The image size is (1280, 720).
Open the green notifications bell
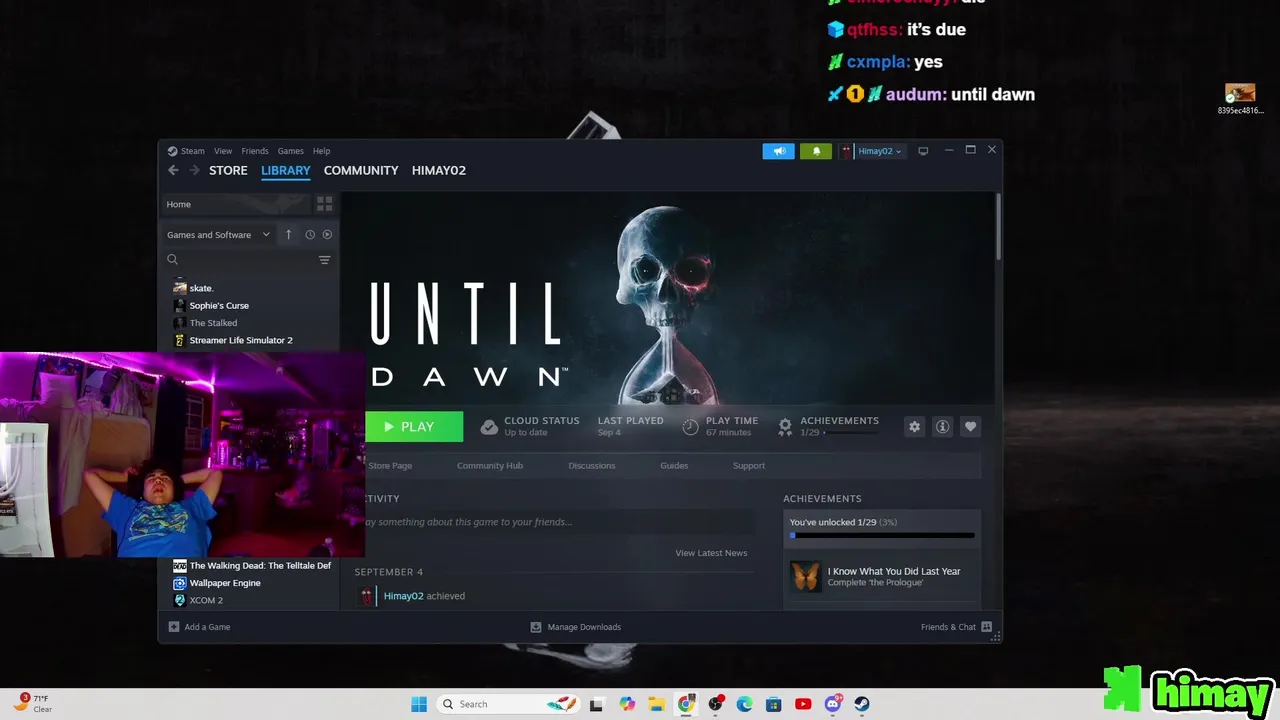click(816, 151)
